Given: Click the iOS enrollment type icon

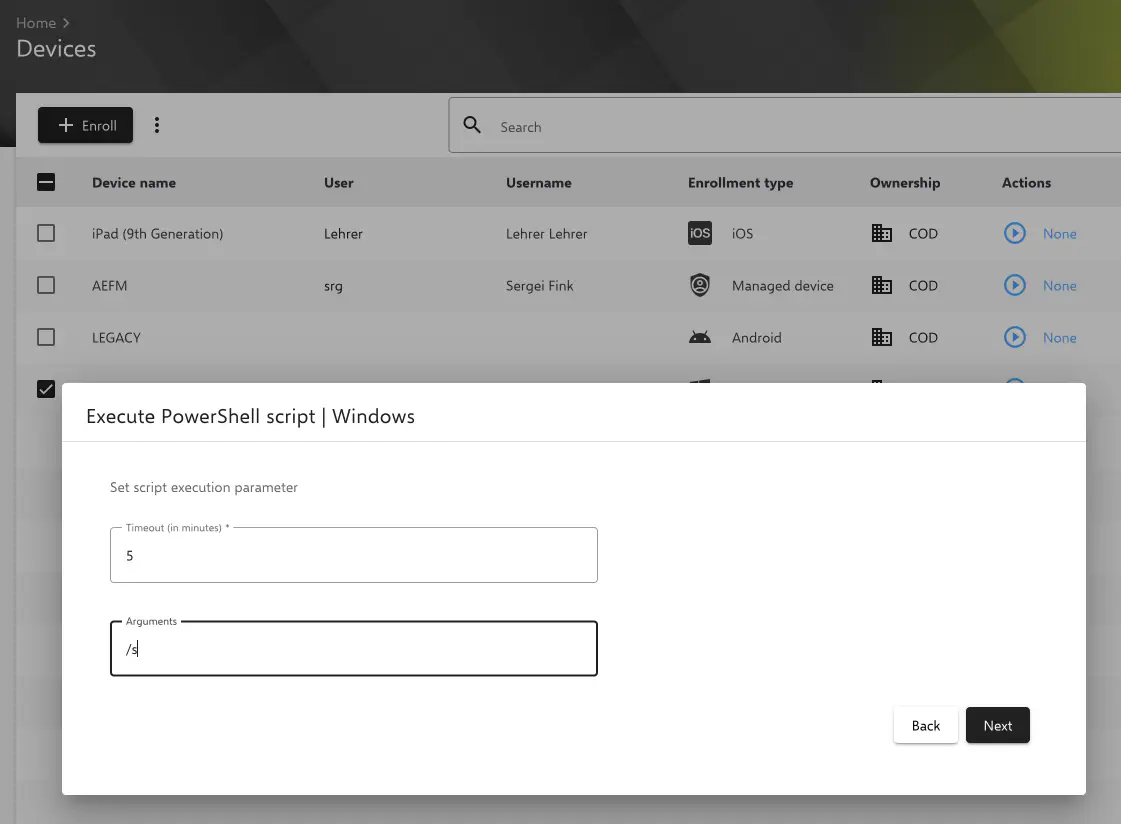Looking at the screenshot, I should coord(700,233).
